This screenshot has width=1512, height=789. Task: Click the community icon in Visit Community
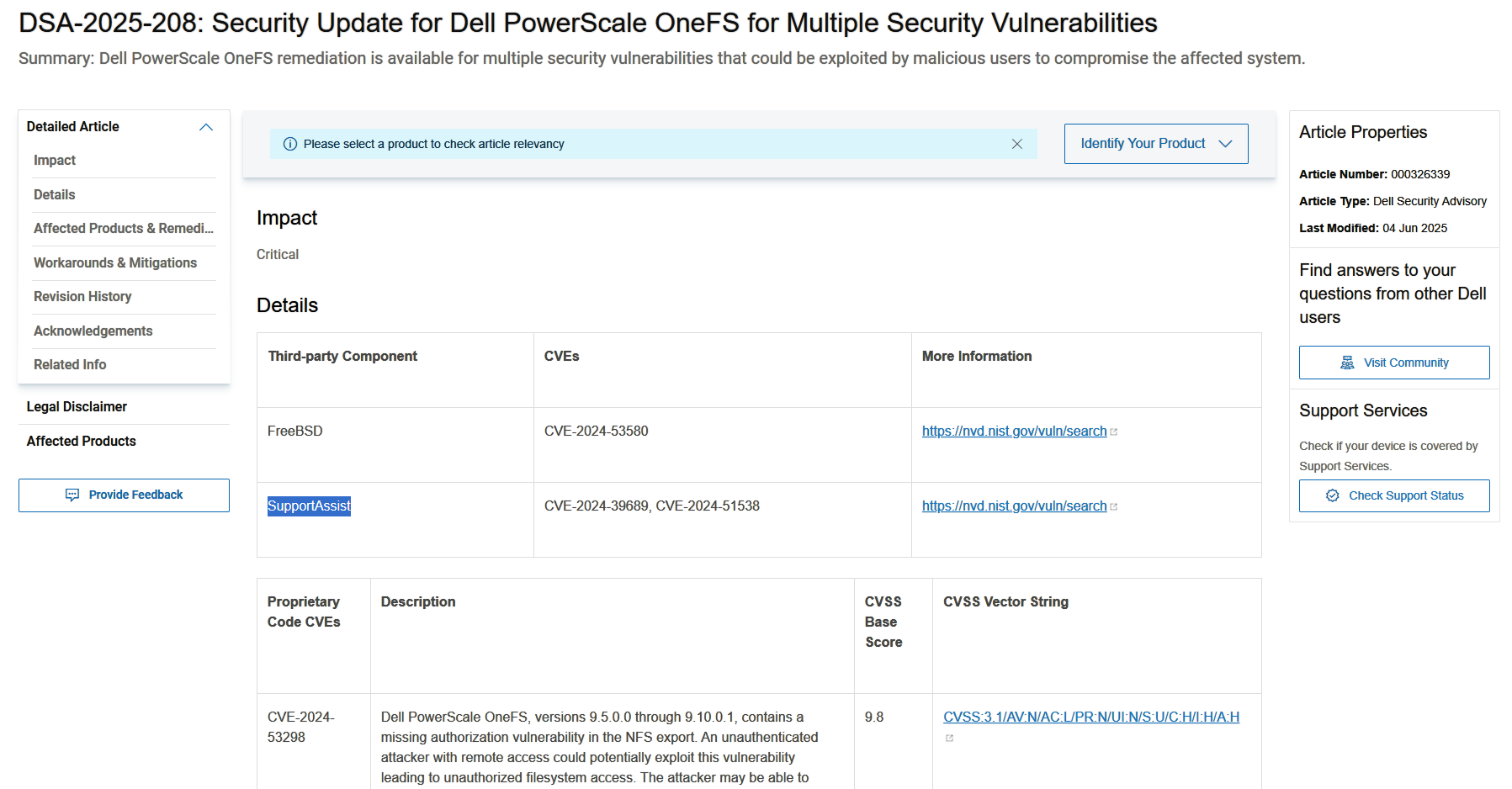1347,363
